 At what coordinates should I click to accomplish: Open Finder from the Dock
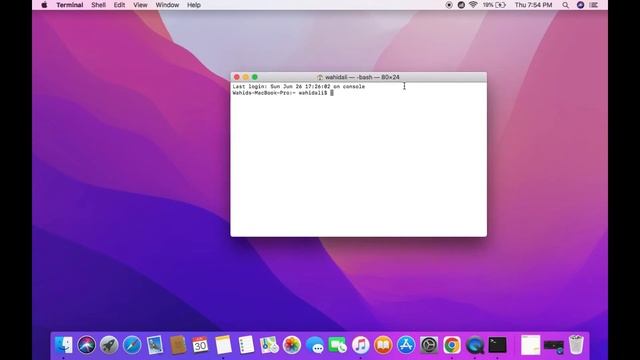[x=64, y=345]
